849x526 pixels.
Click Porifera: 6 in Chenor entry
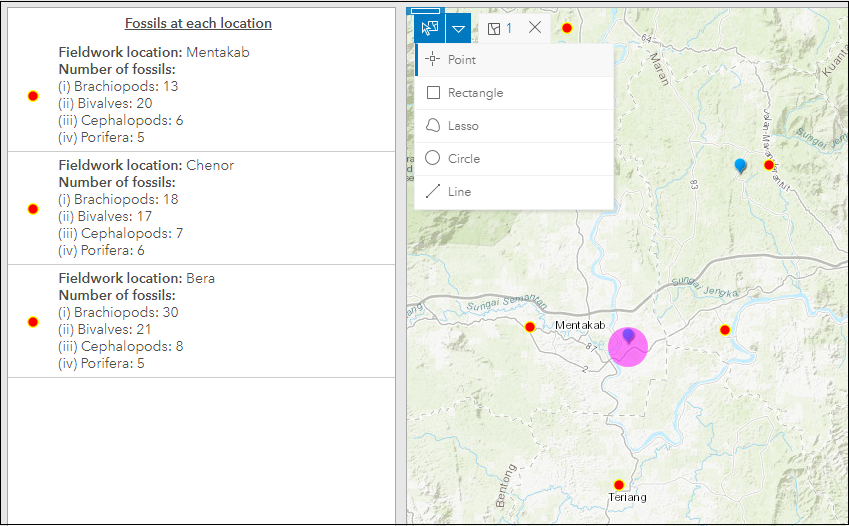tap(101, 250)
